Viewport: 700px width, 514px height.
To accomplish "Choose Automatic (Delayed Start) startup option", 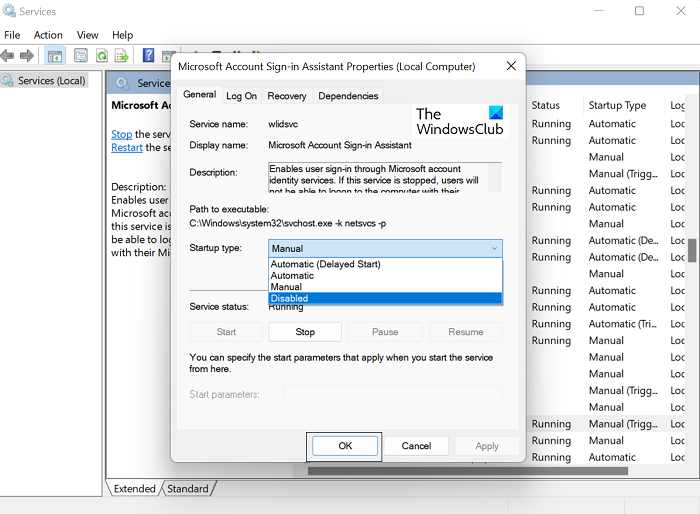I will click(x=385, y=264).
